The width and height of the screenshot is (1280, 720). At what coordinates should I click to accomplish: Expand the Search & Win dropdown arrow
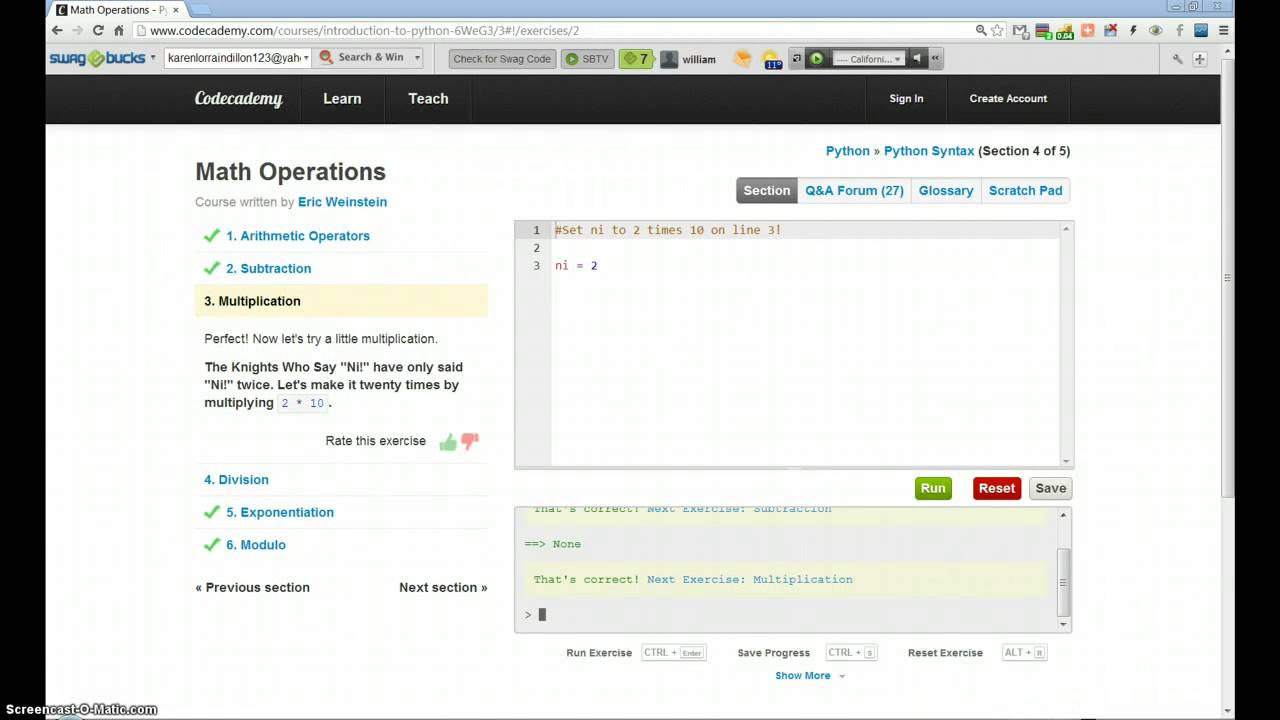click(x=417, y=58)
